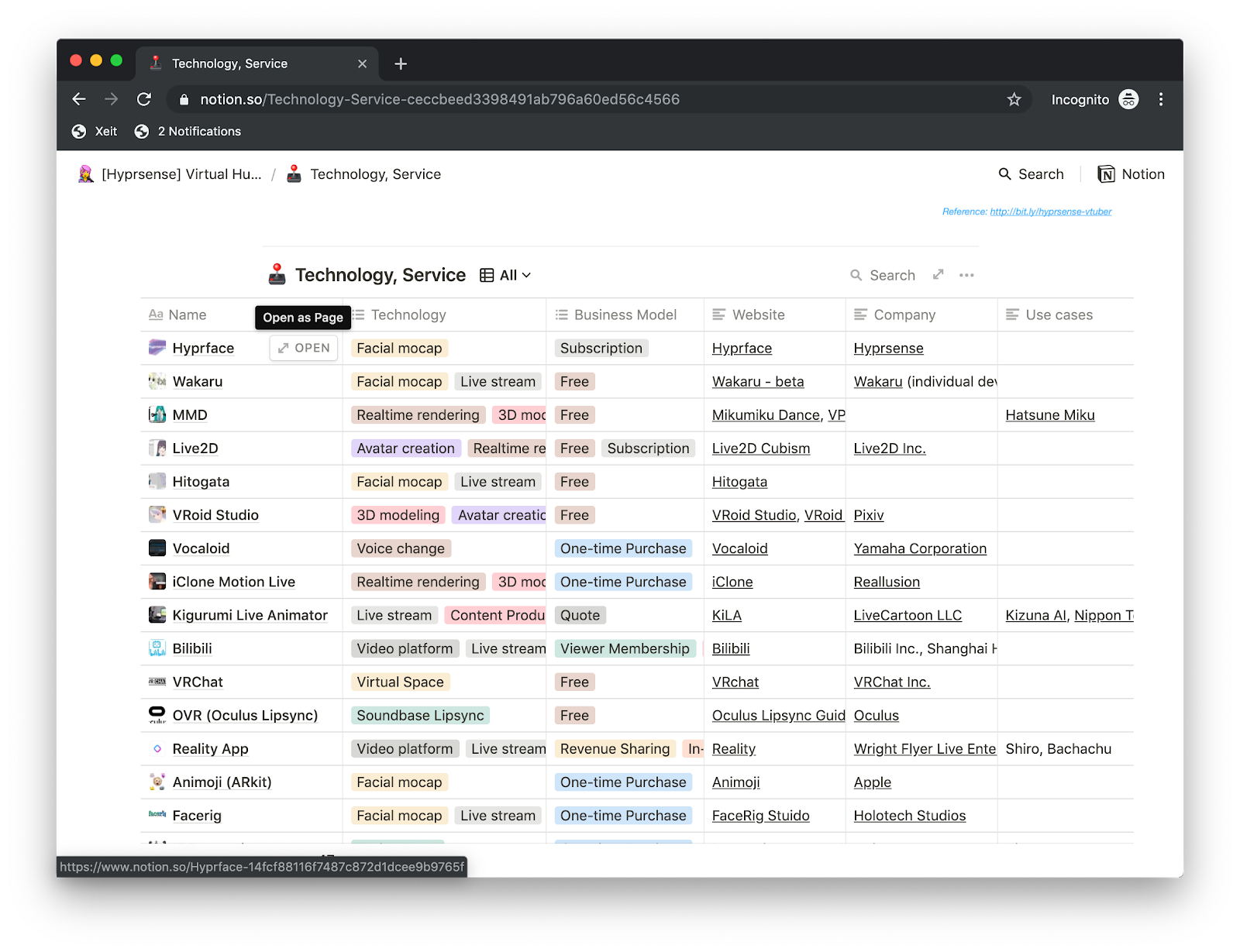
Task: Click the Revenue Sharing tag for Reality App
Action: 615,748
